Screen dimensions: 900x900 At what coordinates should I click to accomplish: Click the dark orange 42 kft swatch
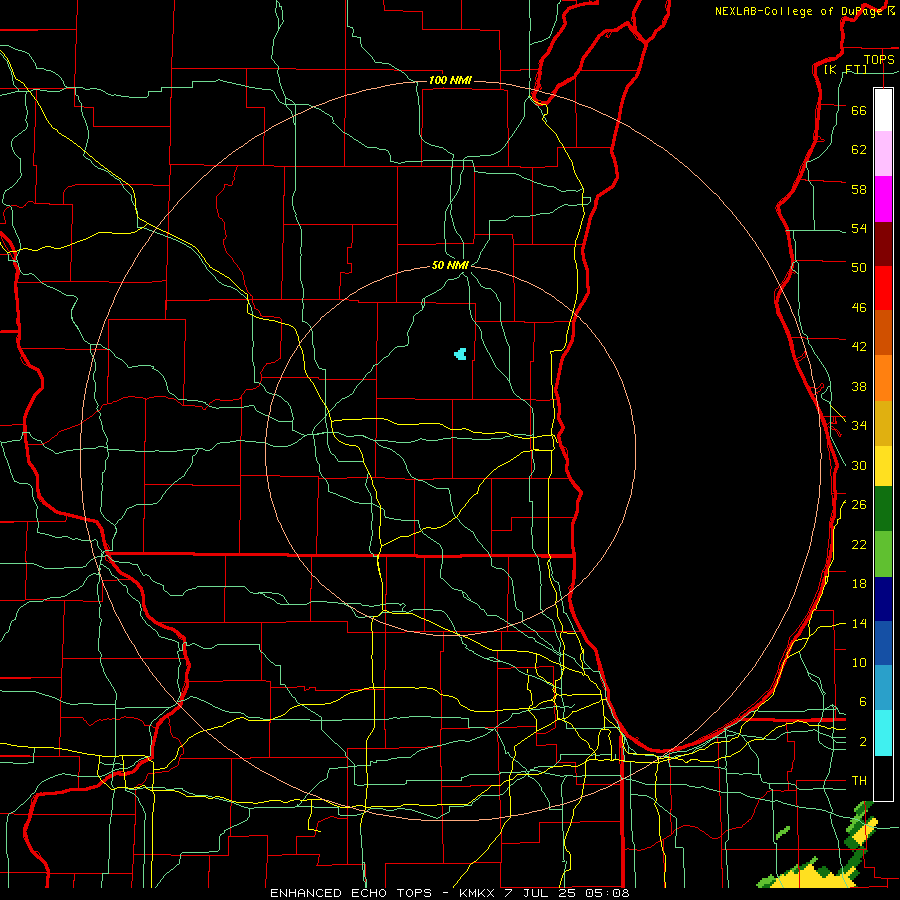coord(883,332)
